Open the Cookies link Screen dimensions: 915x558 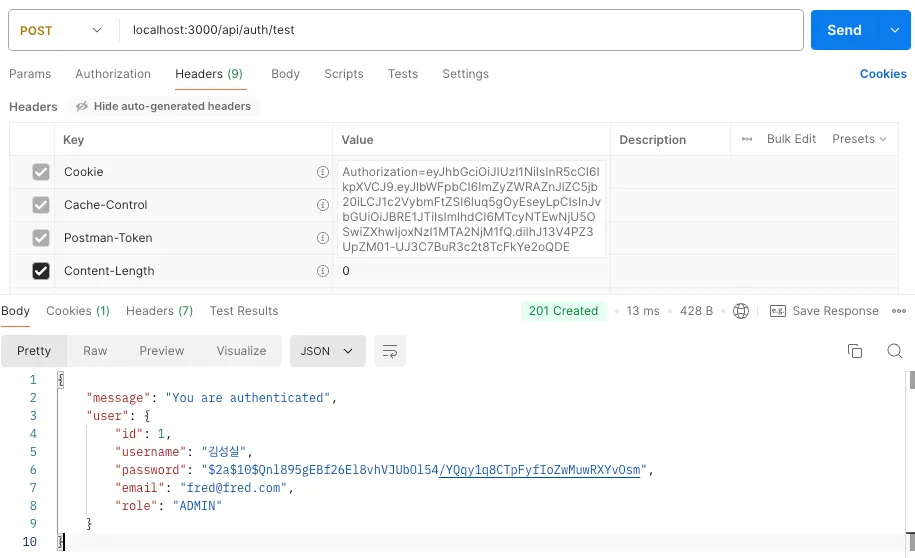[x=883, y=74]
